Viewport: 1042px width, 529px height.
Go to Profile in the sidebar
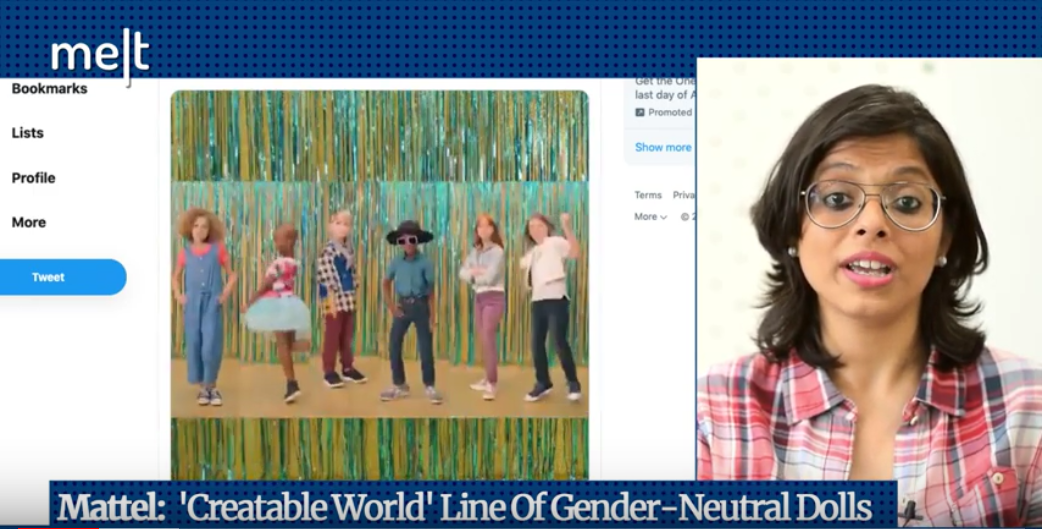pyautogui.click(x=33, y=177)
